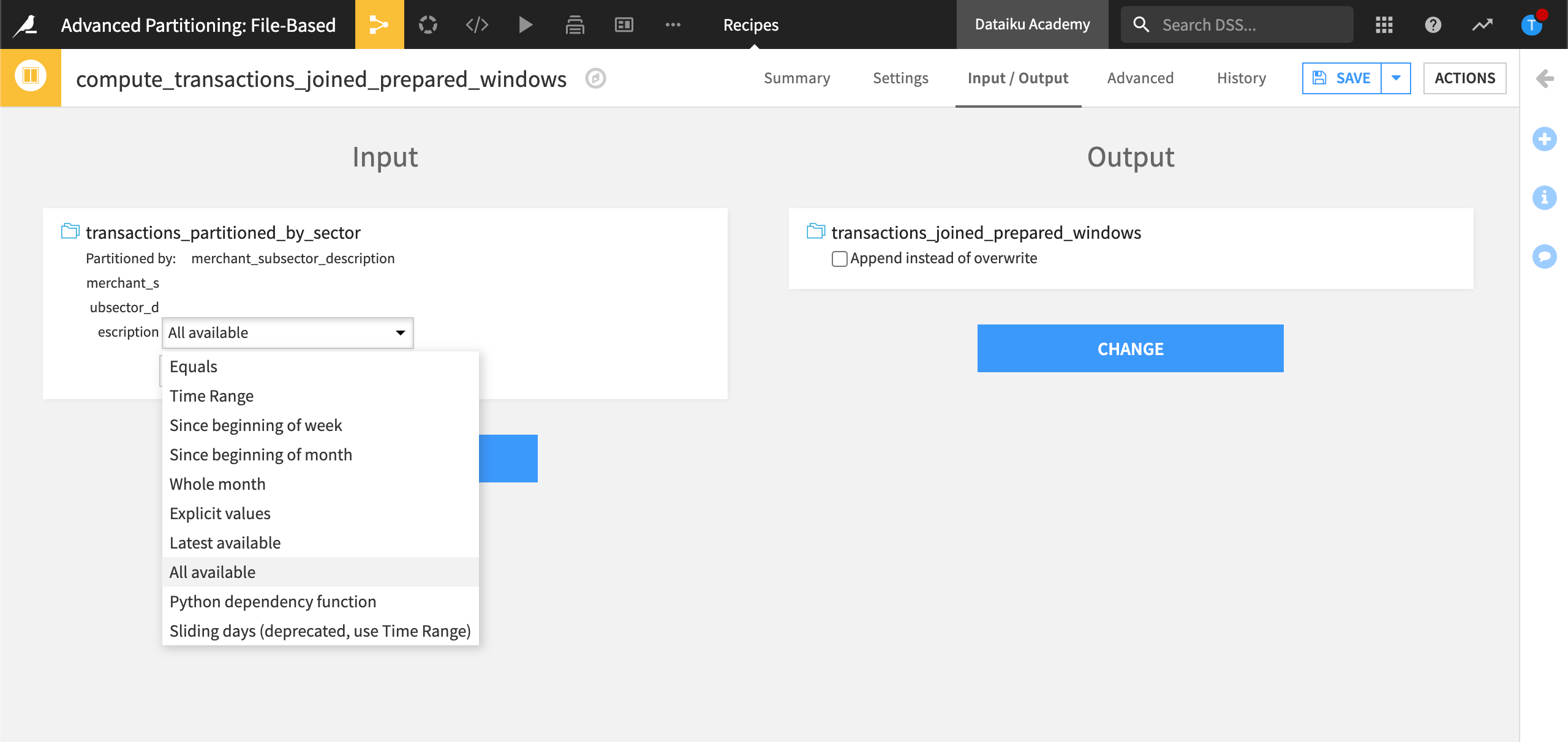Open the Summary tab

797,78
